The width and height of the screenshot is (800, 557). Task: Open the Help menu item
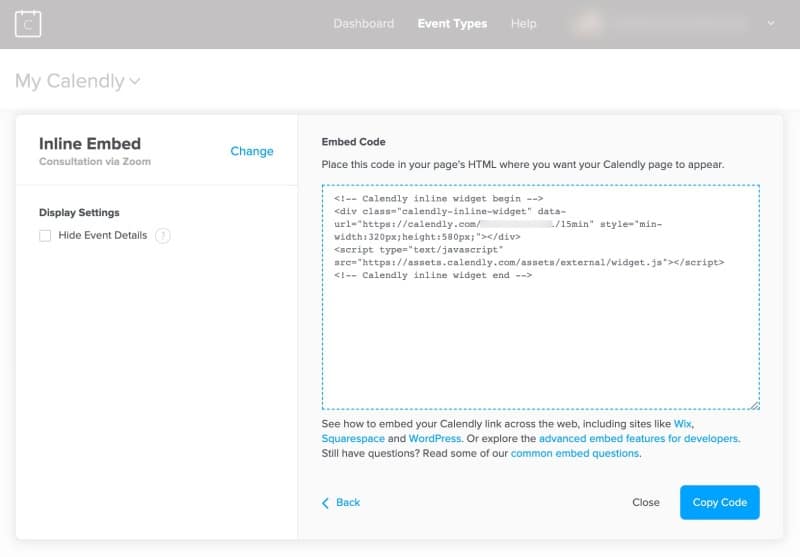pyautogui.click(x=523, y=24)
